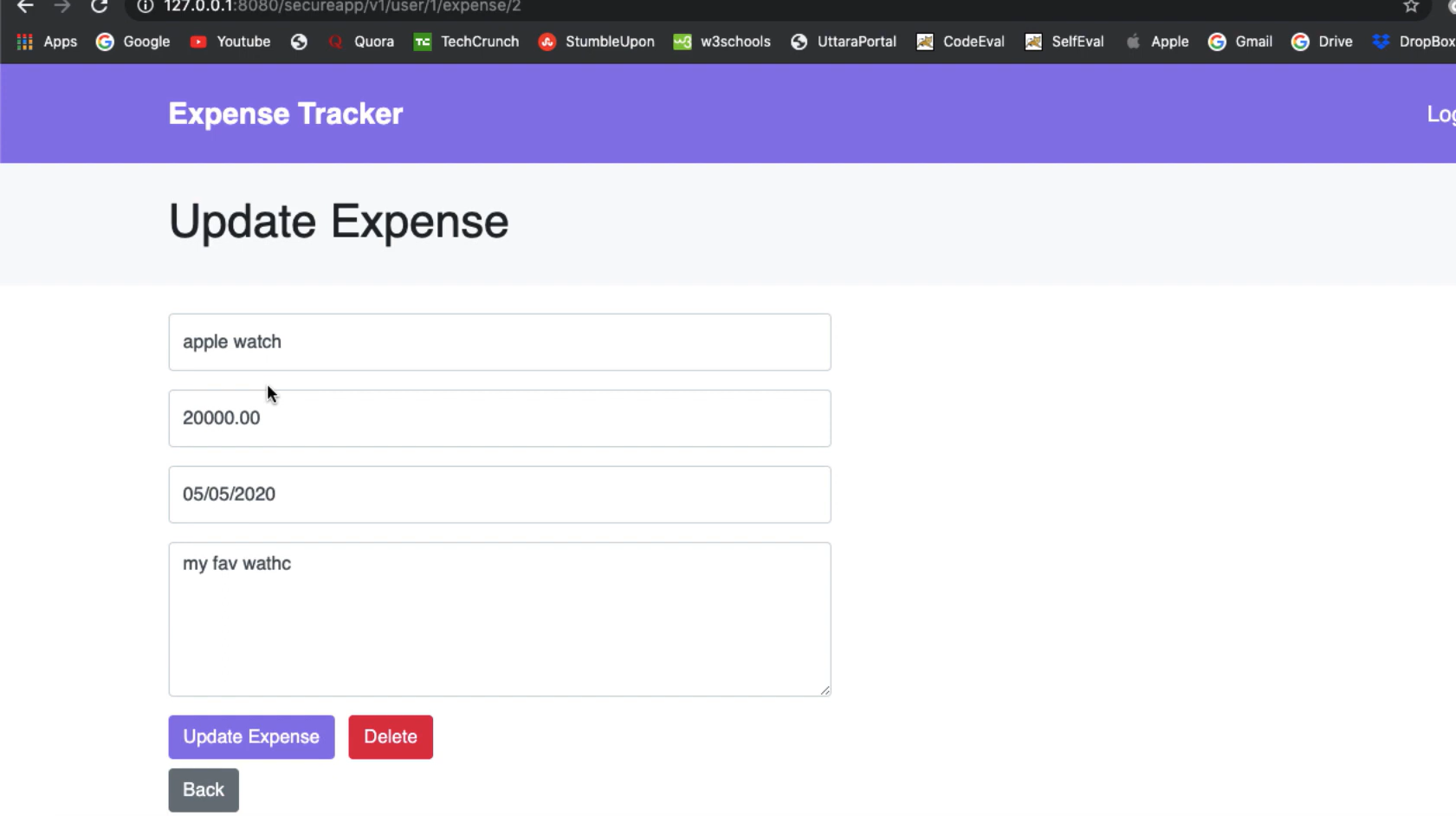This screenshot has width=1456, height=816.
Task: Click the Update Expense button
Action: [251, 736]
